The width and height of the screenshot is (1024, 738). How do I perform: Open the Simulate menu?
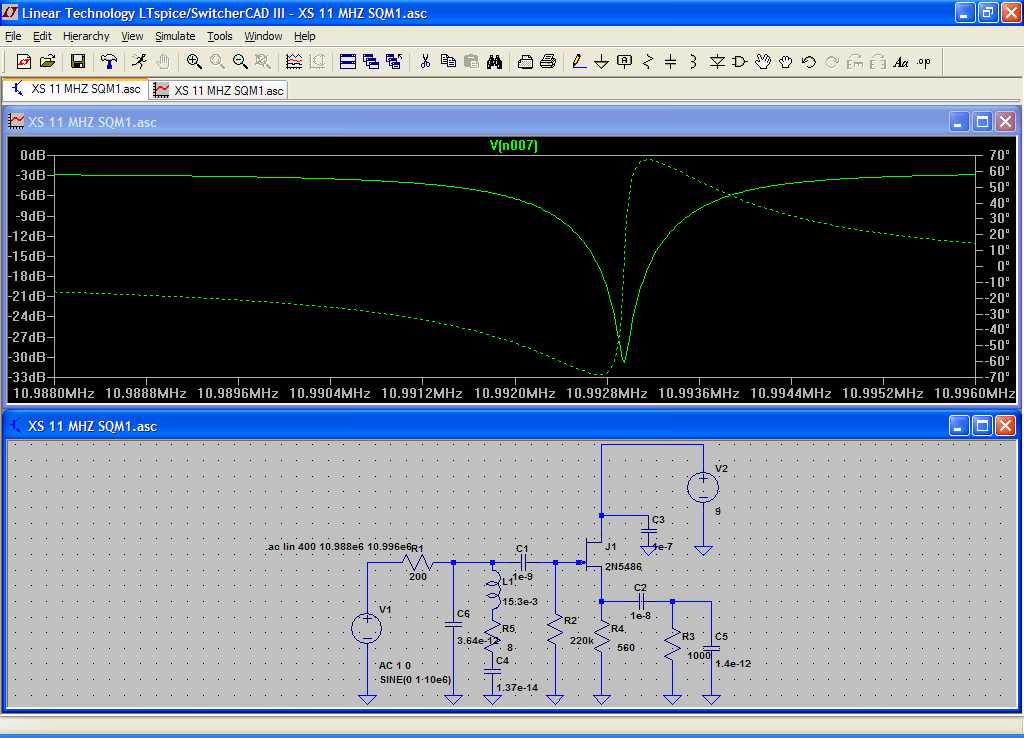pyautogui.click(x=175, y=36)
